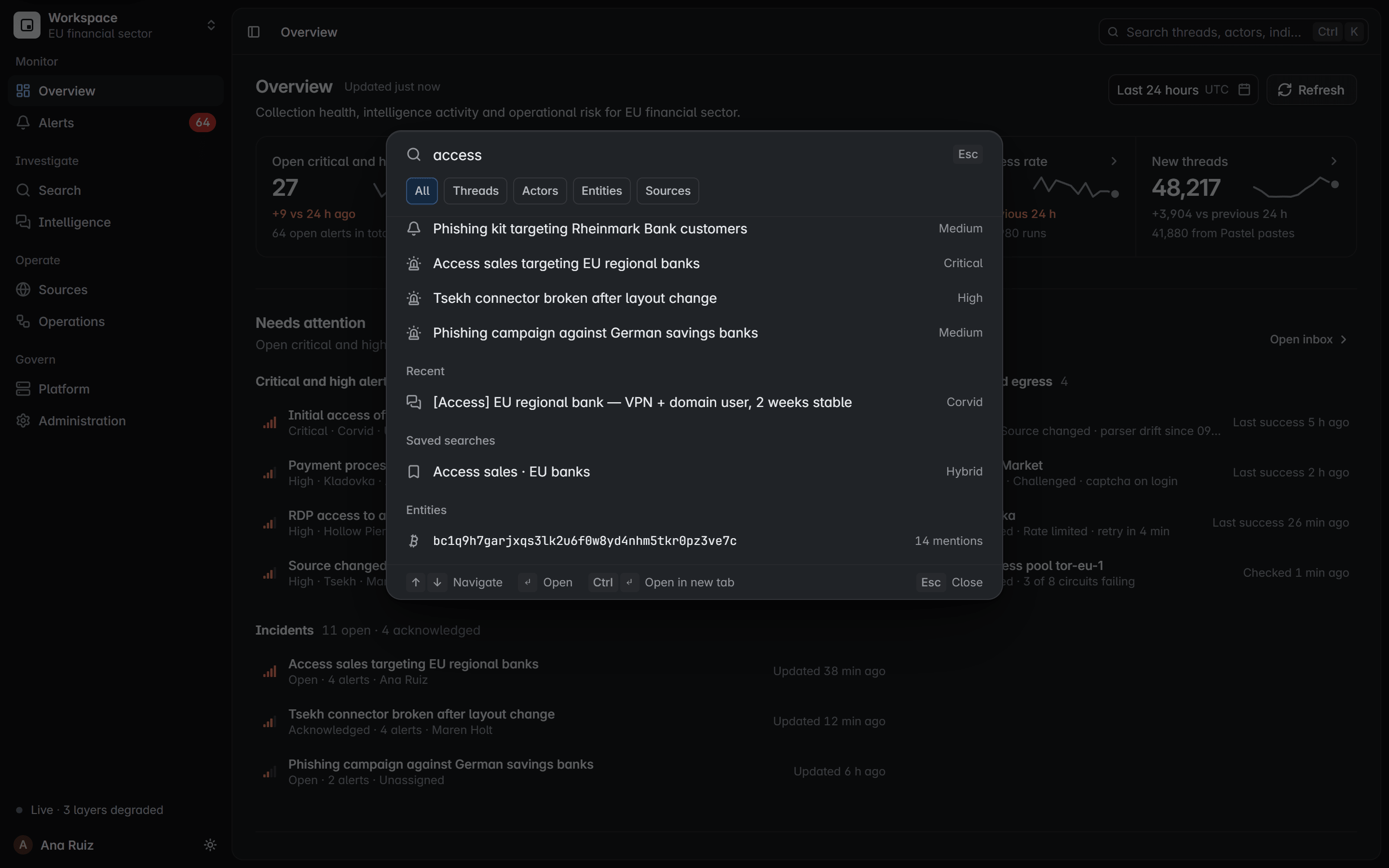Open Operations in the sidebar
This screenshot has width=1389, height=868.
point(115,322)
